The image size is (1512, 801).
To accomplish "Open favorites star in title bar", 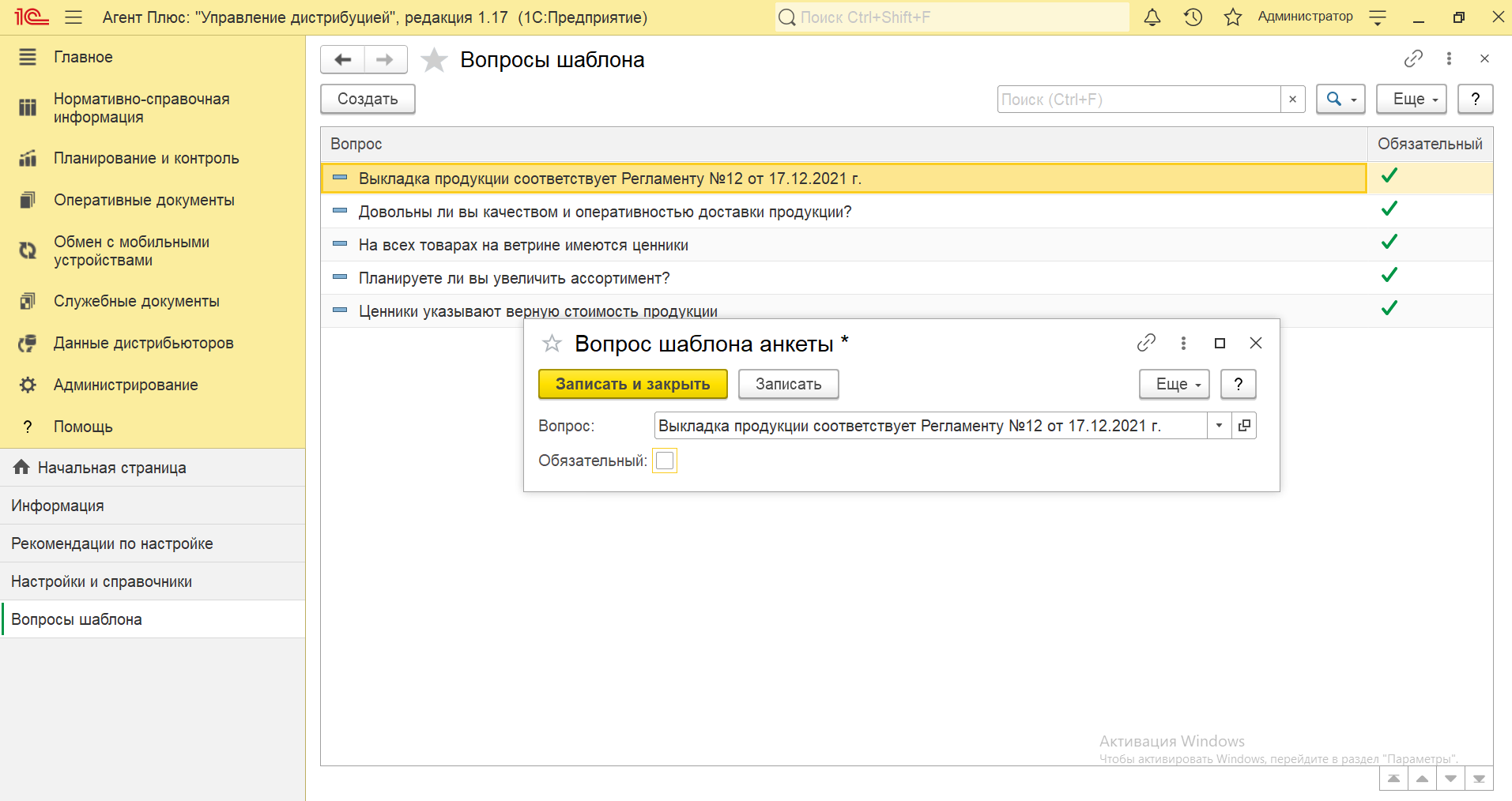I will [1232, 17].
